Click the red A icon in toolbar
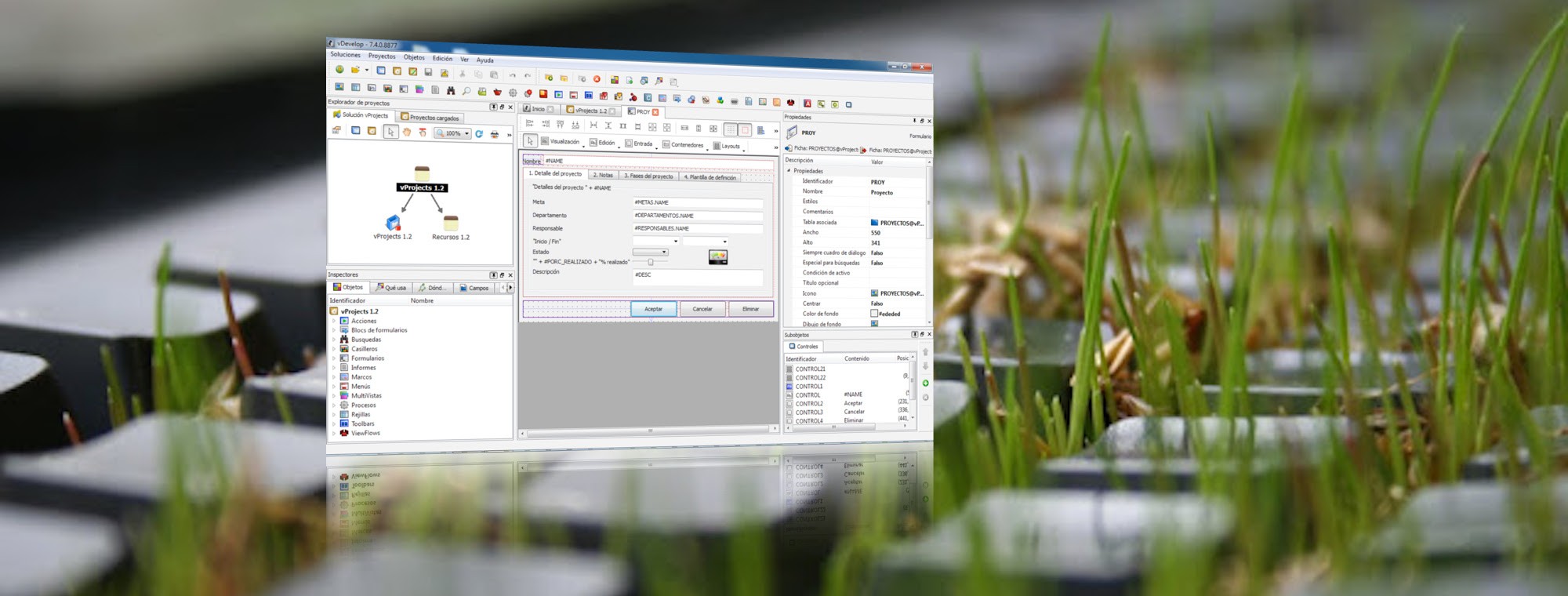The image size is (1568, 596). (x=807, y=103)
